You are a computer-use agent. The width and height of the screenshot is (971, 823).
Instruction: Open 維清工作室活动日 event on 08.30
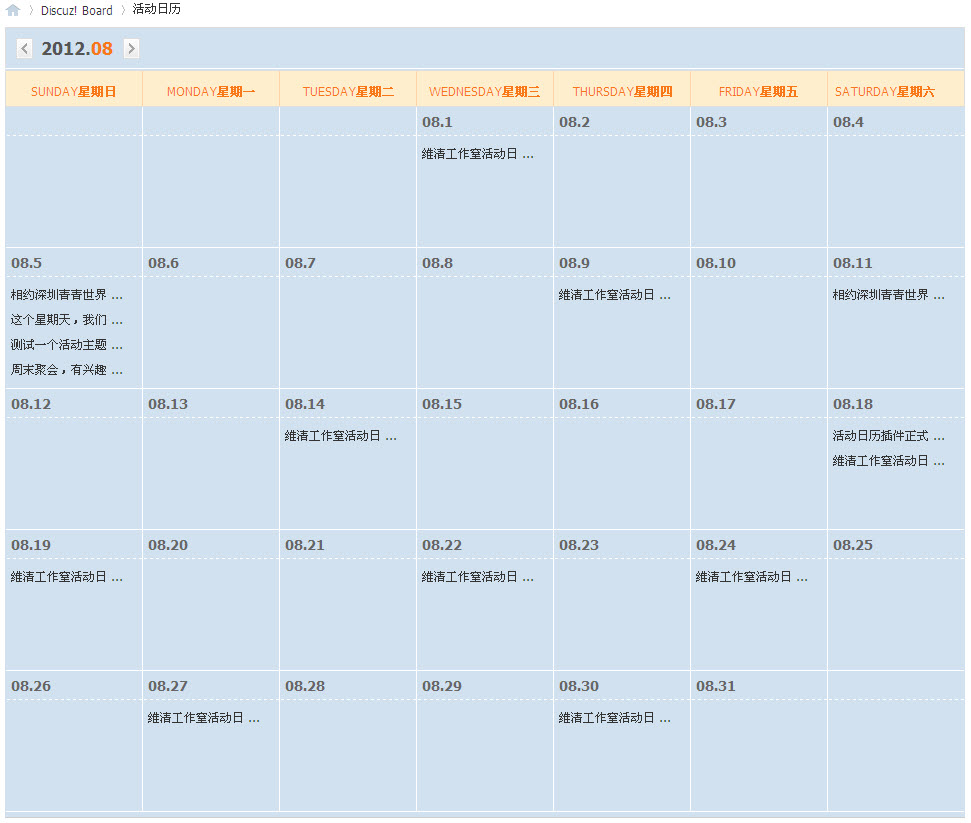pyautogui.click(x=614, y=718)
